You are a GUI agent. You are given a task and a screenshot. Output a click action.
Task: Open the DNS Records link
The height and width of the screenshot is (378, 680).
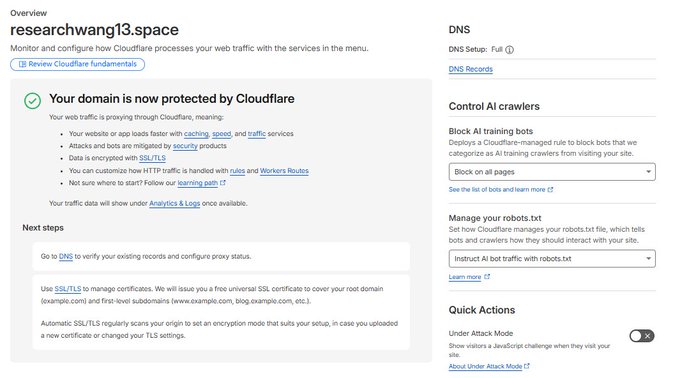[471, 69]
